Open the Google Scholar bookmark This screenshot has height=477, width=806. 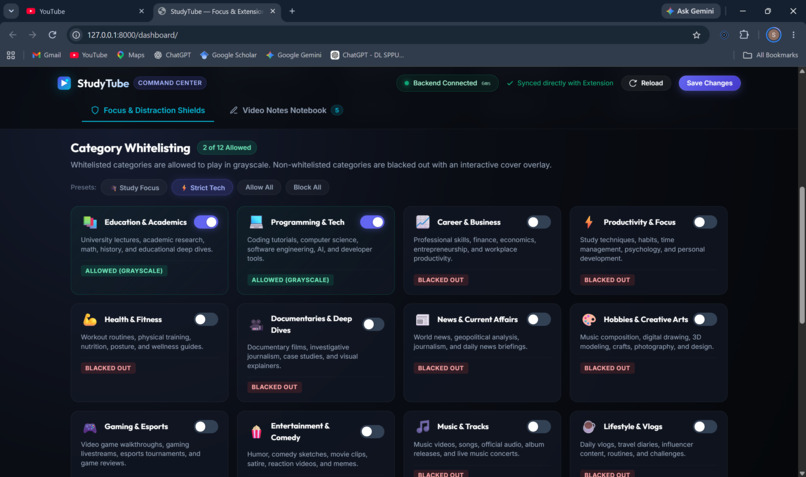tap(228, 55)
